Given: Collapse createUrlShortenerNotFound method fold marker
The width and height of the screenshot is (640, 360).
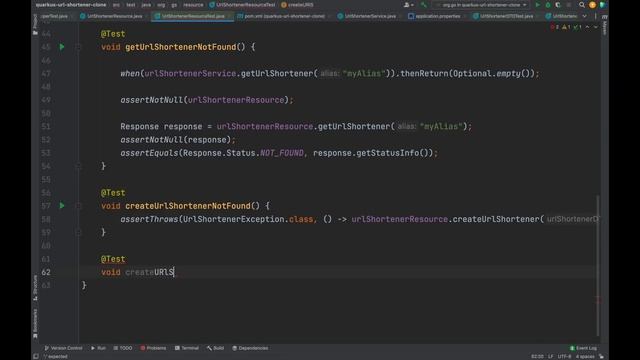Looking at the screenshot, I should click(78, 206).
